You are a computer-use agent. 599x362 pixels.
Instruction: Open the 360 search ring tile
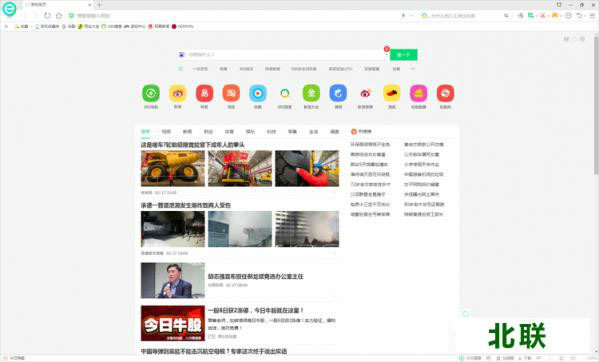[285, 93]
